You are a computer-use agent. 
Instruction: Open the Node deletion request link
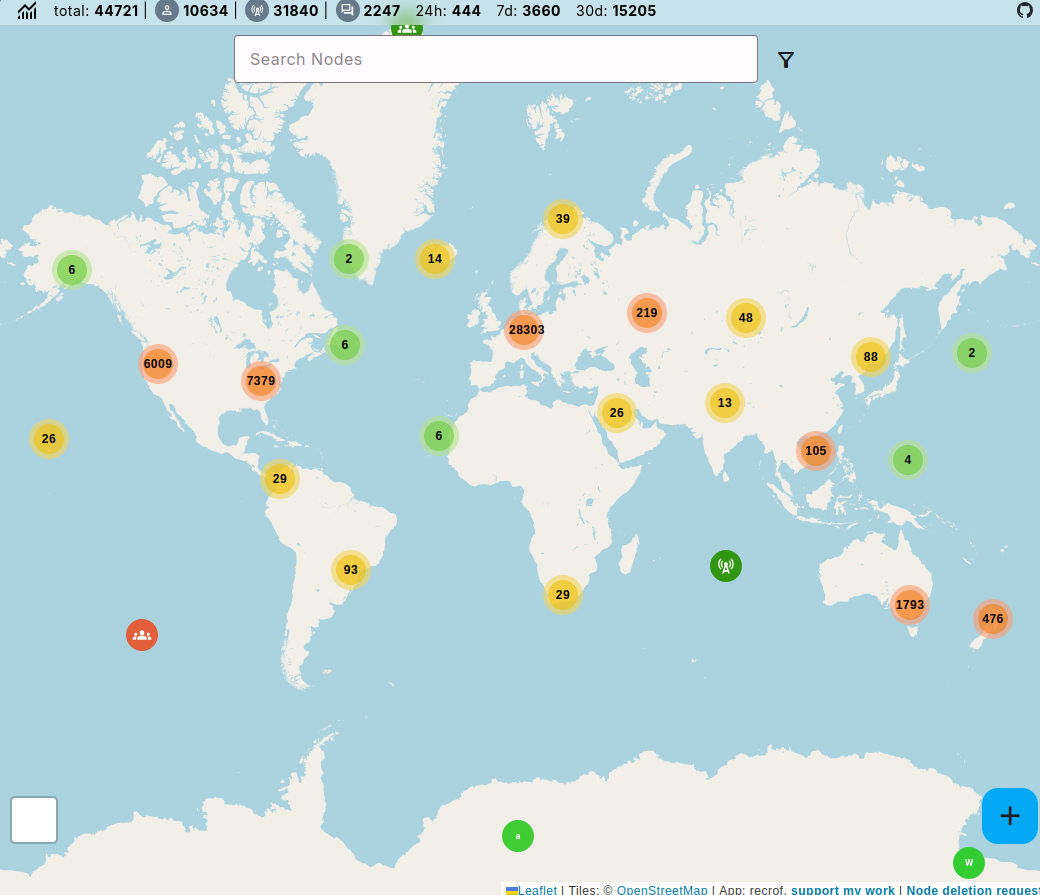(972, 890)
